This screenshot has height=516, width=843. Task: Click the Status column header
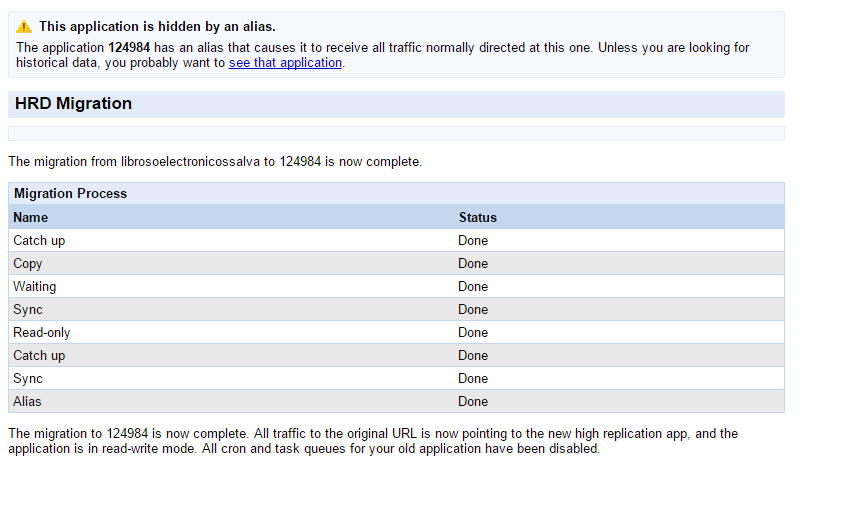(477, 217)
